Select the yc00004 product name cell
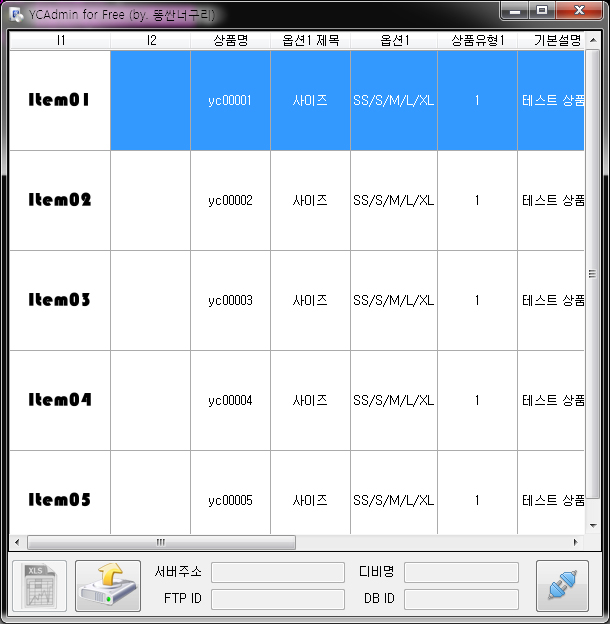This screenshot has height=624, width=610. pyautogui.click(x=230, y=400)
